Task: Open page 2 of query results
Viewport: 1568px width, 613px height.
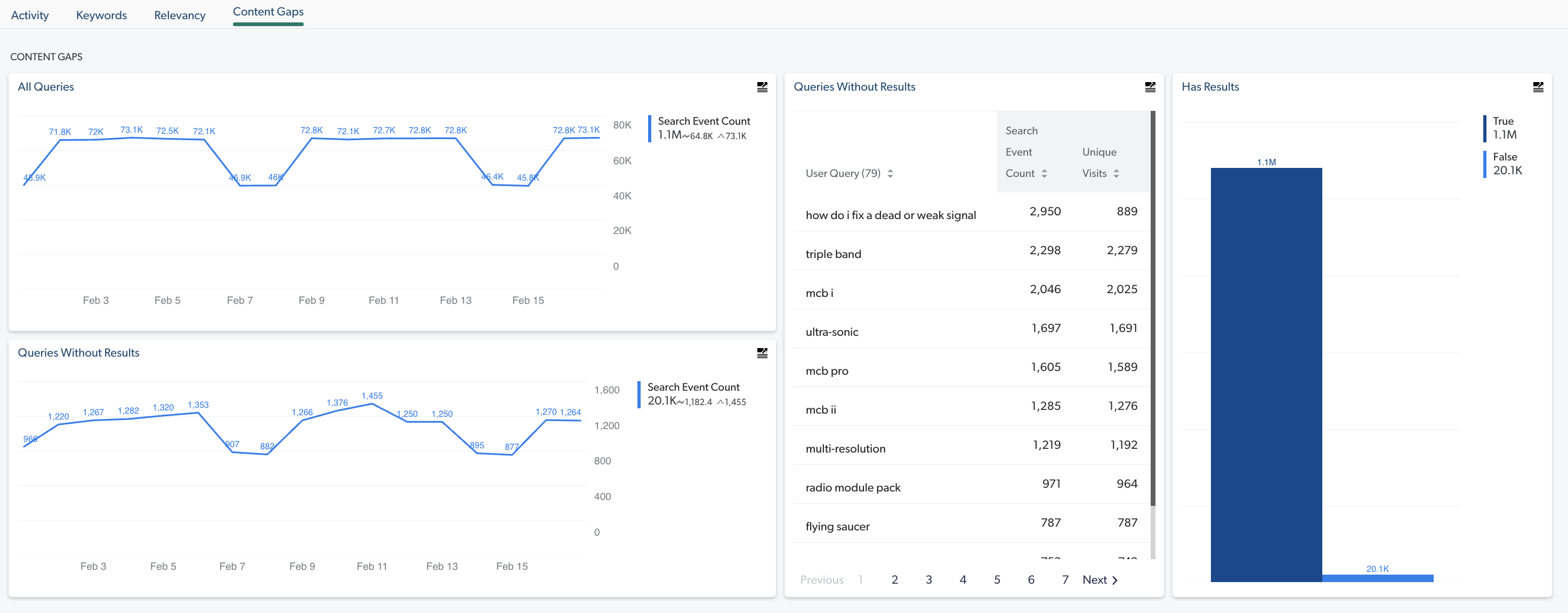Action: coord(894,579)
